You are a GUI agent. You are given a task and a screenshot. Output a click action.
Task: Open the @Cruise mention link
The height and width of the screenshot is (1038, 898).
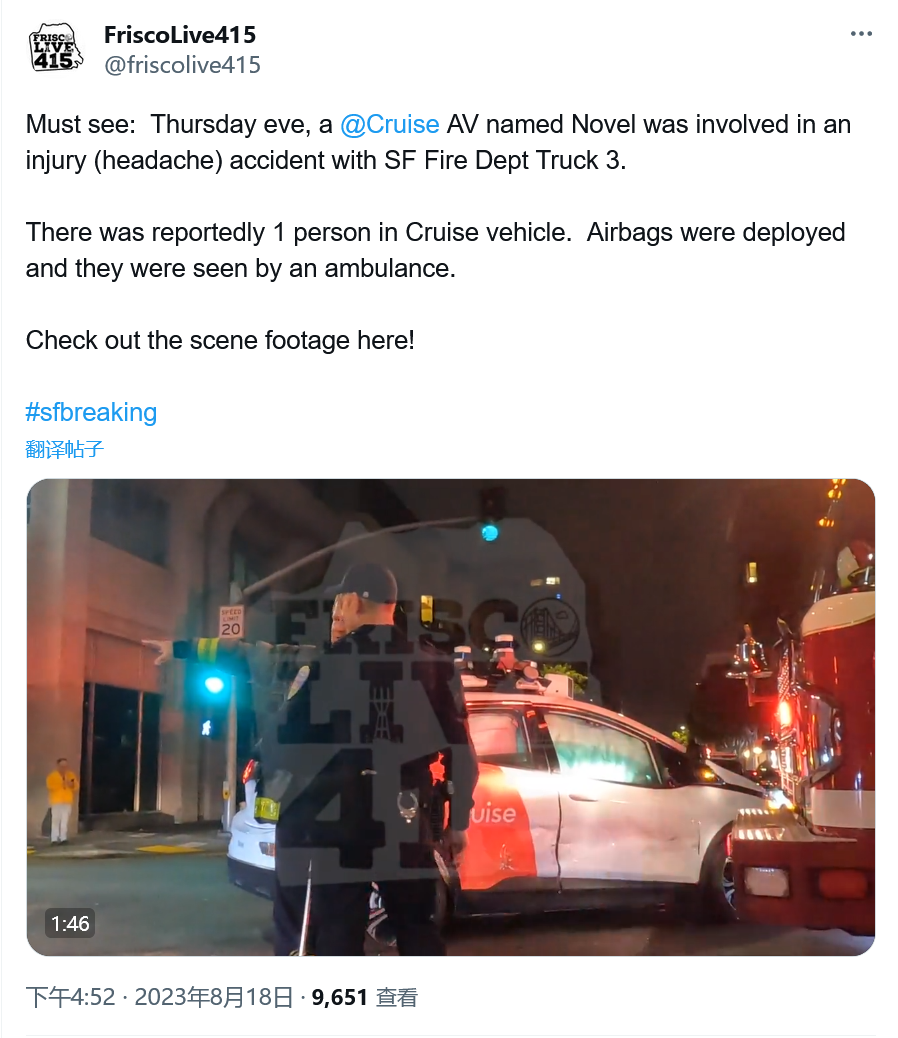(x=390, y=124)
